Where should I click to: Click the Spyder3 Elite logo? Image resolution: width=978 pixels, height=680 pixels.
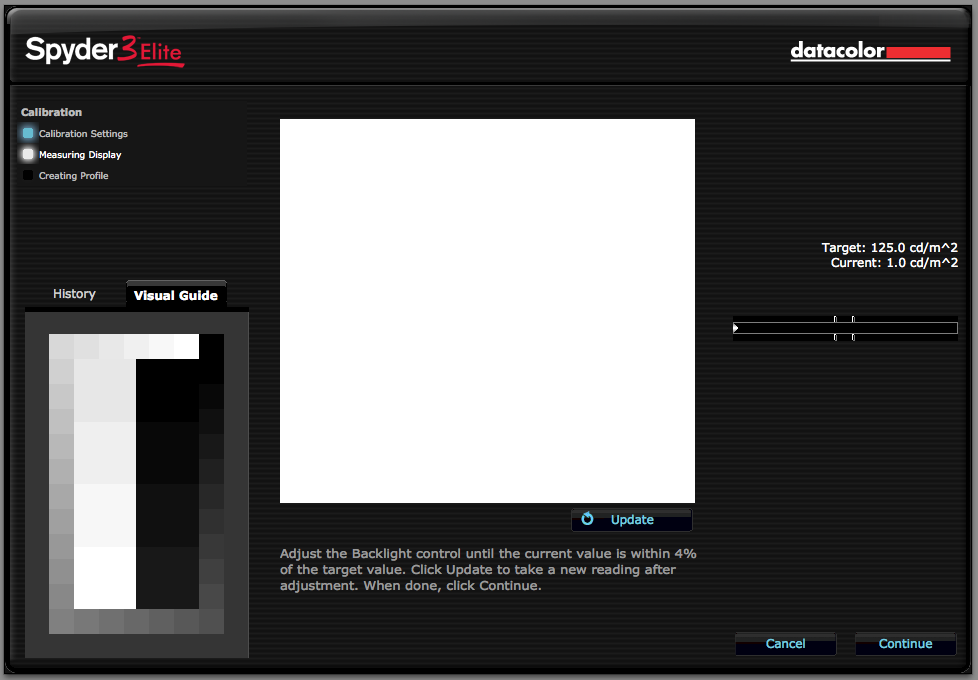(x=105, y=51)
